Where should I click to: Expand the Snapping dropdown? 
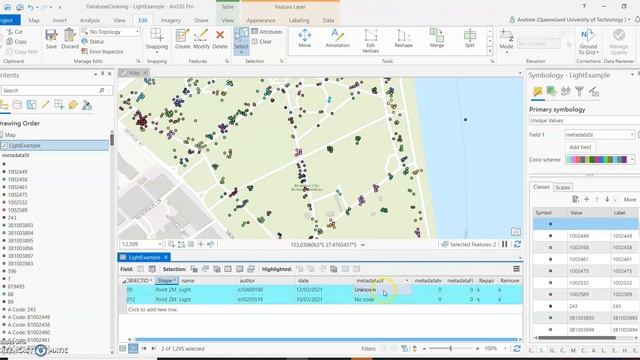click(157, 52)
